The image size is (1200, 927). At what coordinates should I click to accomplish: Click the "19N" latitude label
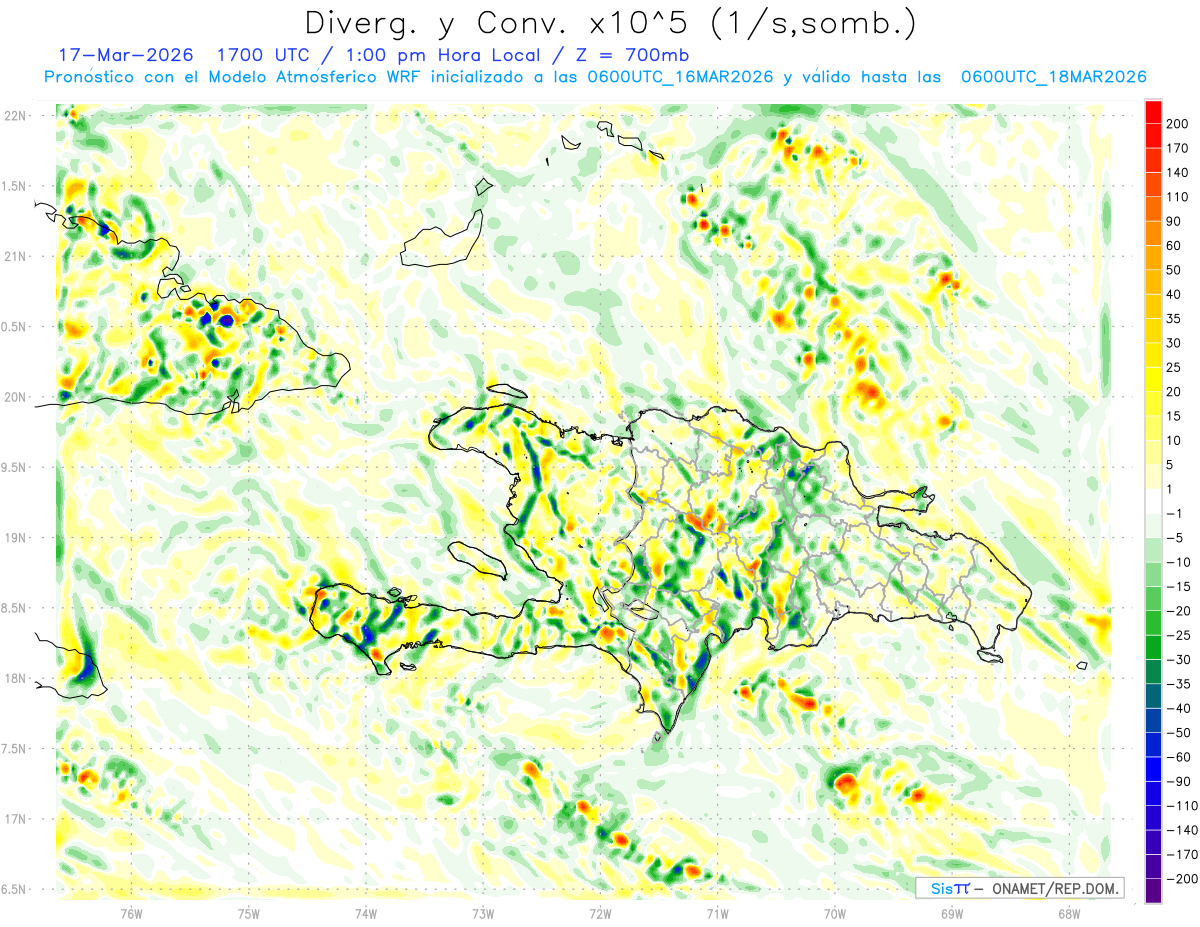pyautogui.click(x=15, y=538)
